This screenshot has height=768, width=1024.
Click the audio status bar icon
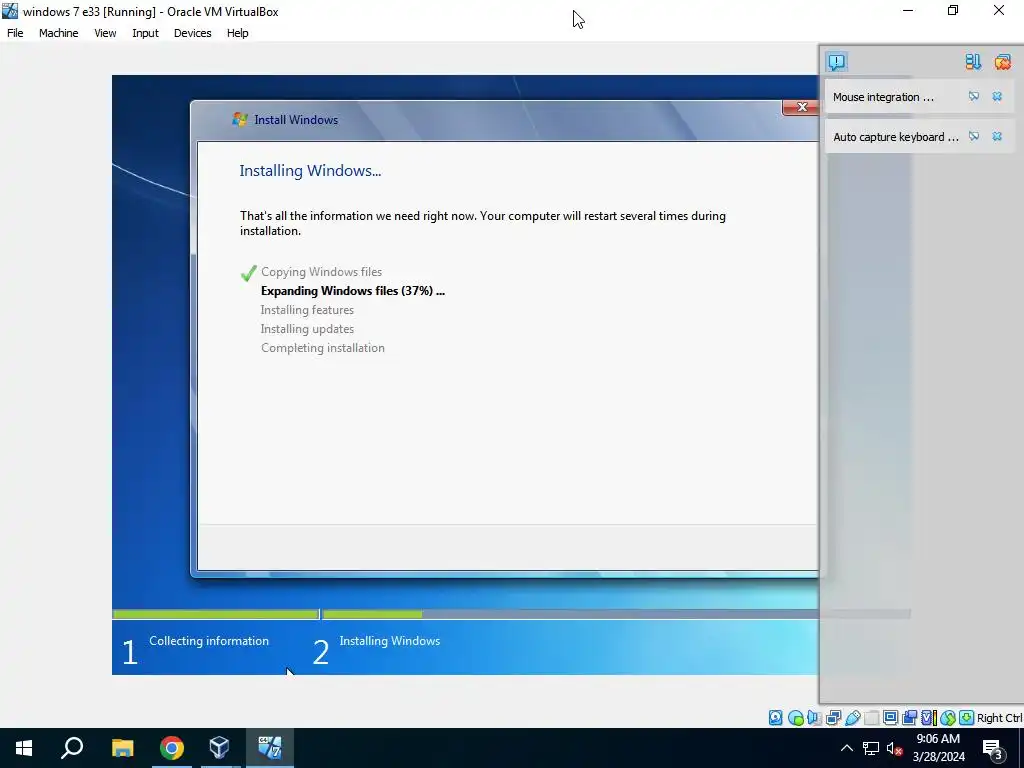[814, 718]
